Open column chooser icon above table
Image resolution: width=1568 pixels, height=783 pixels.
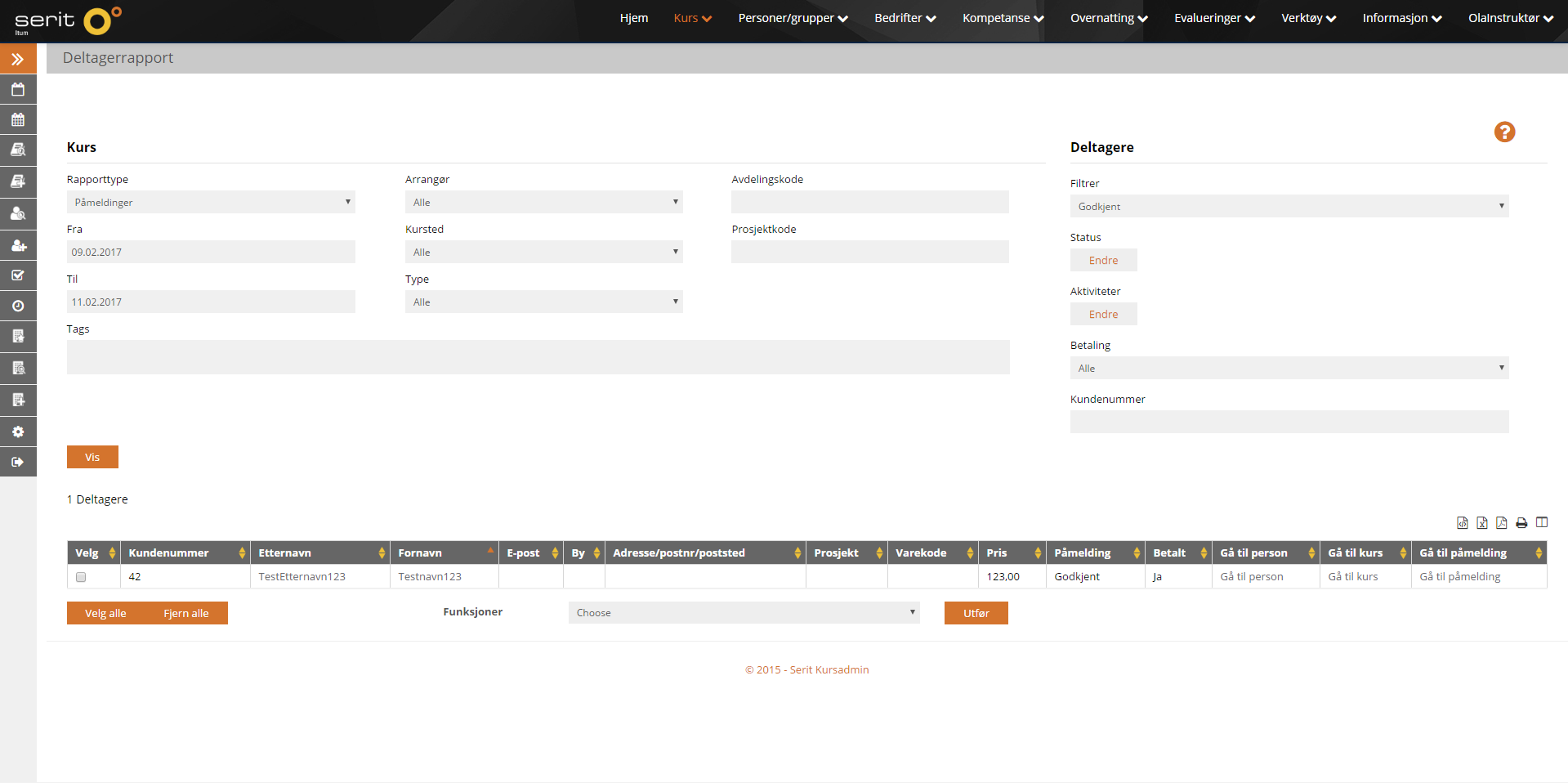(x=1542, y=522)
